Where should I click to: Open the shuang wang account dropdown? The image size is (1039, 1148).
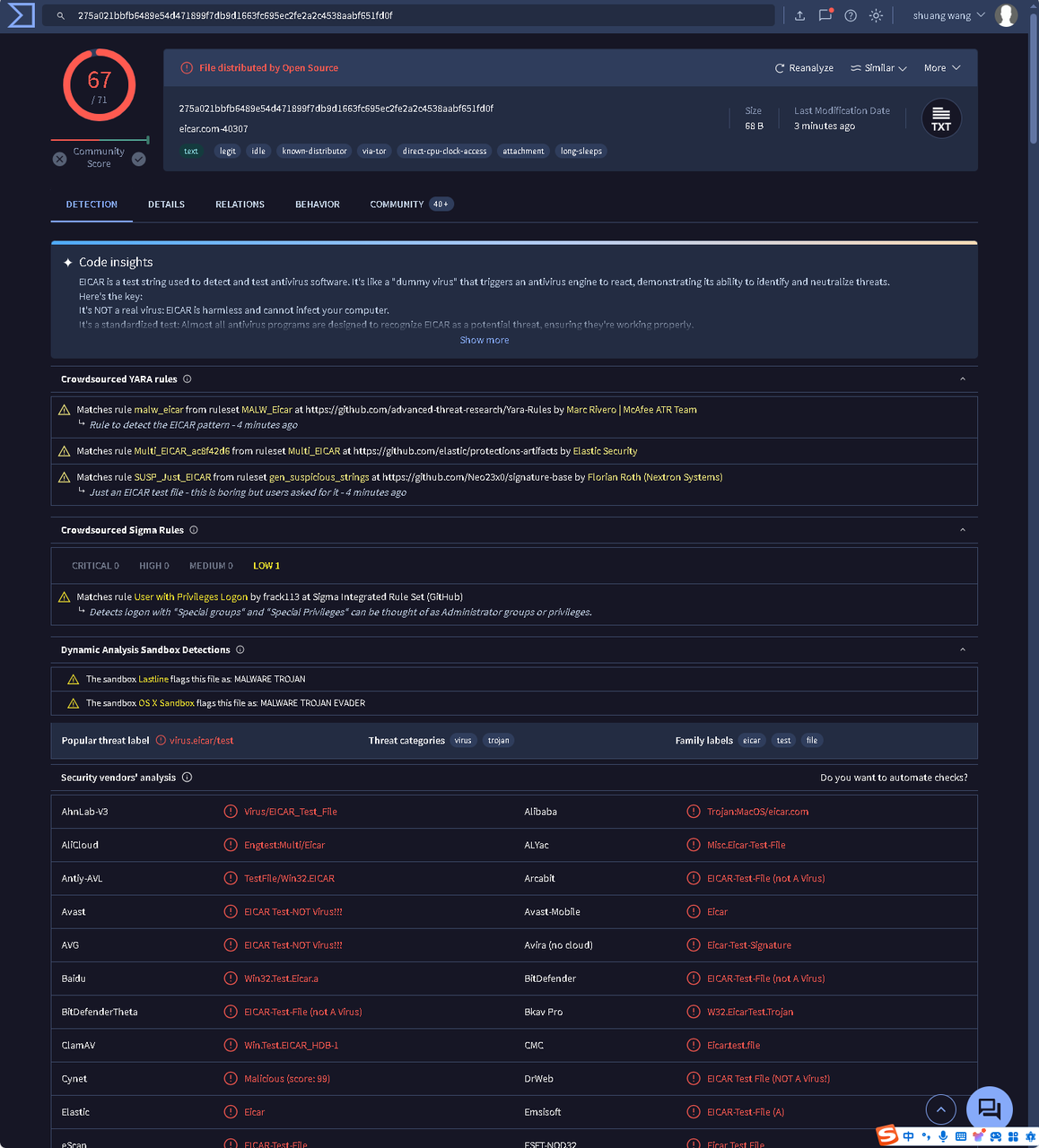[x=948, y=15]
